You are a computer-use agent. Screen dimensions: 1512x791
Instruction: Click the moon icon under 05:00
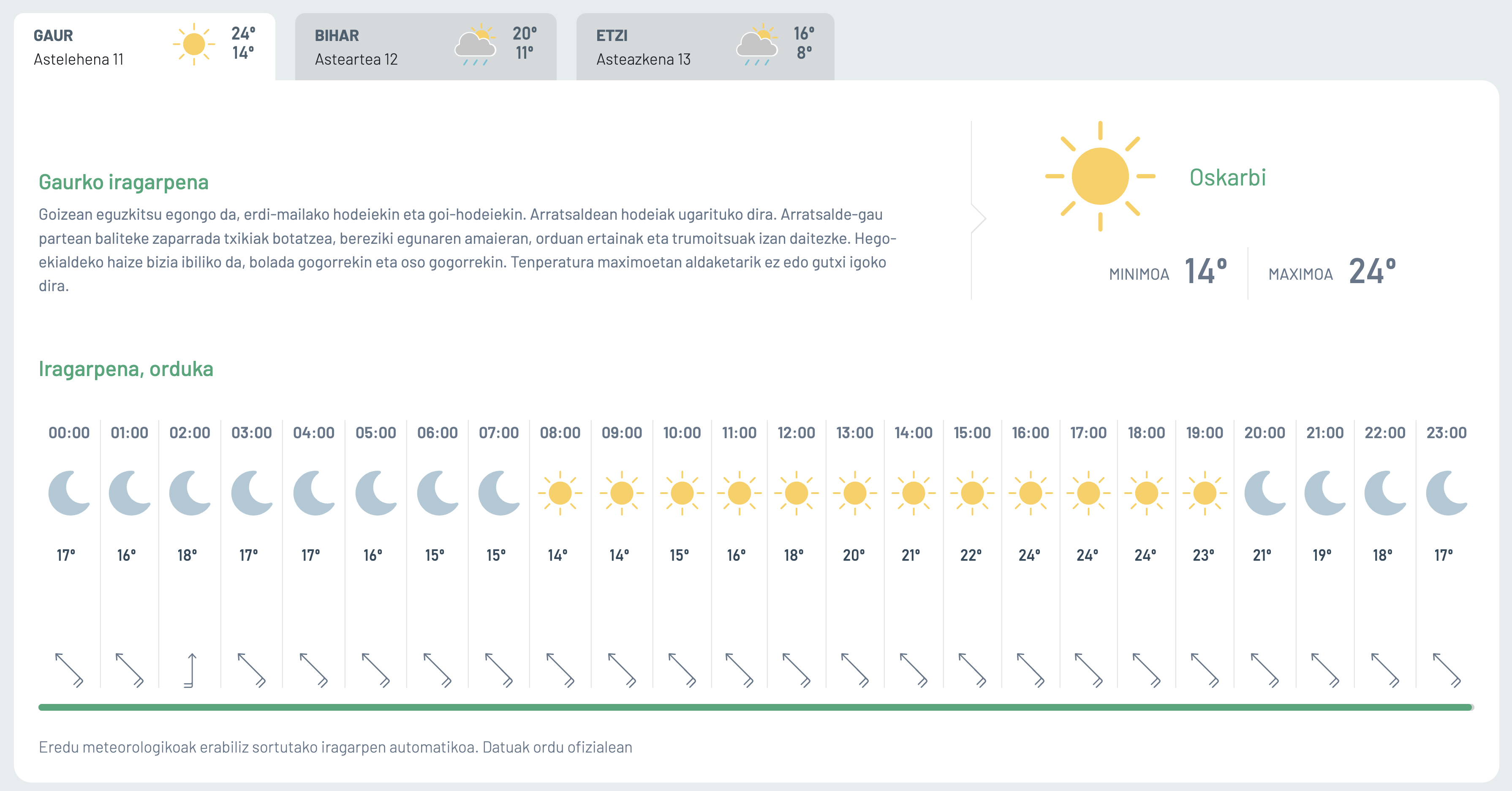376,493
